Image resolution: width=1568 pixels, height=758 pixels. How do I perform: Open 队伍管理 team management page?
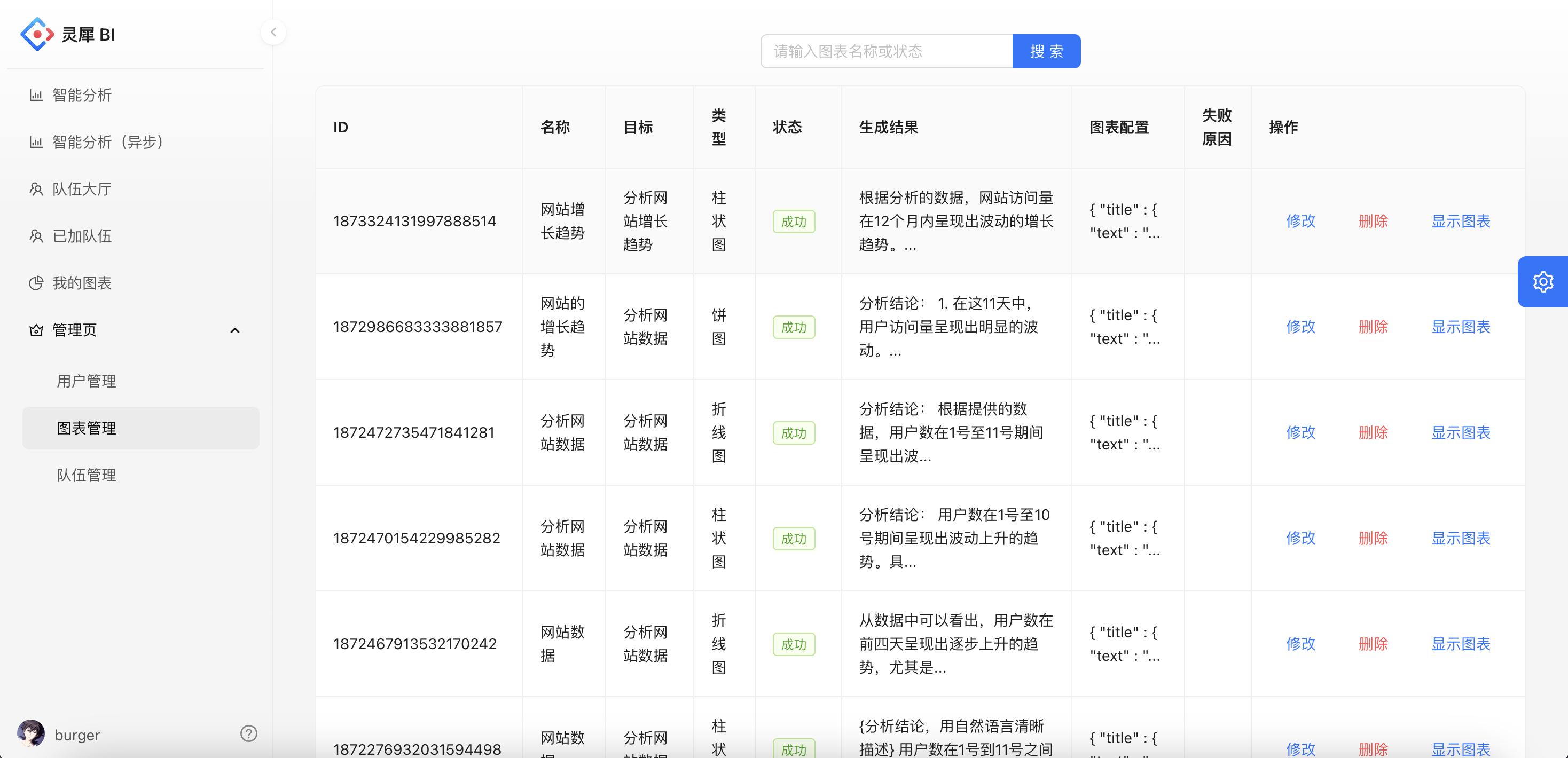(x=86, y=475)
